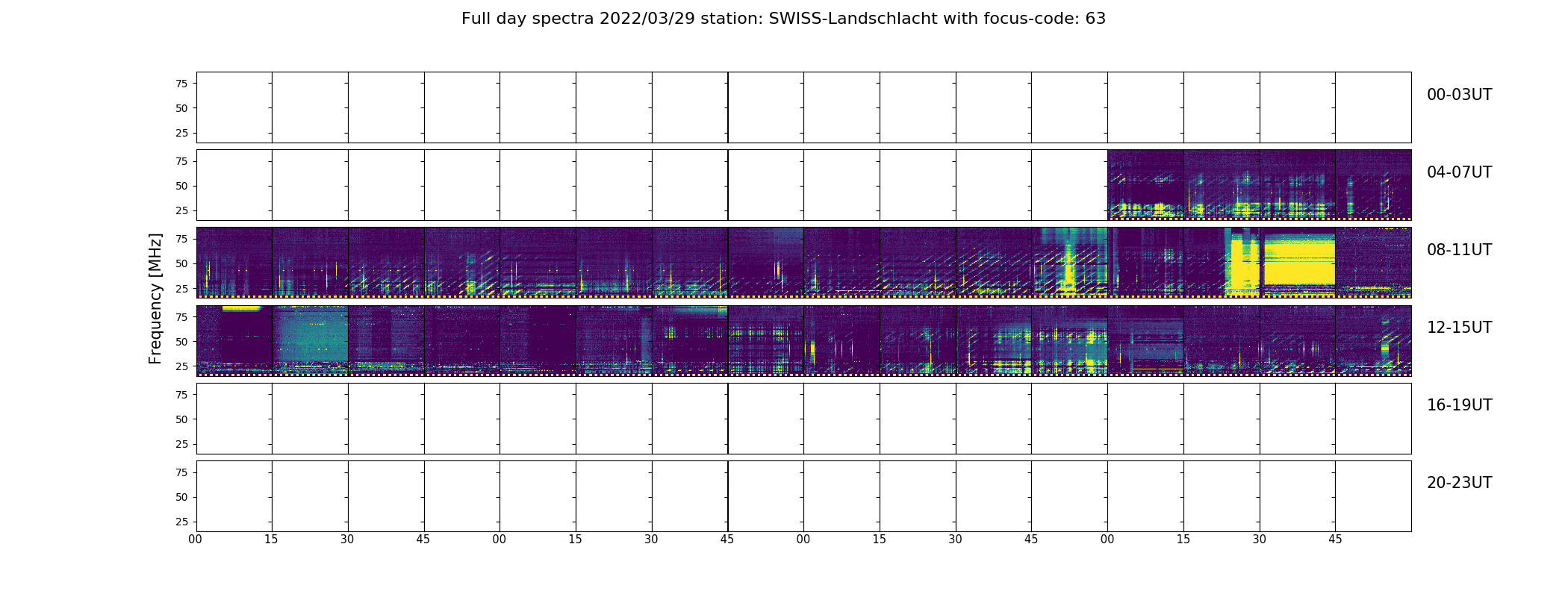Click the spectrogram data in the 04-07UT row

click(1259, 185)
